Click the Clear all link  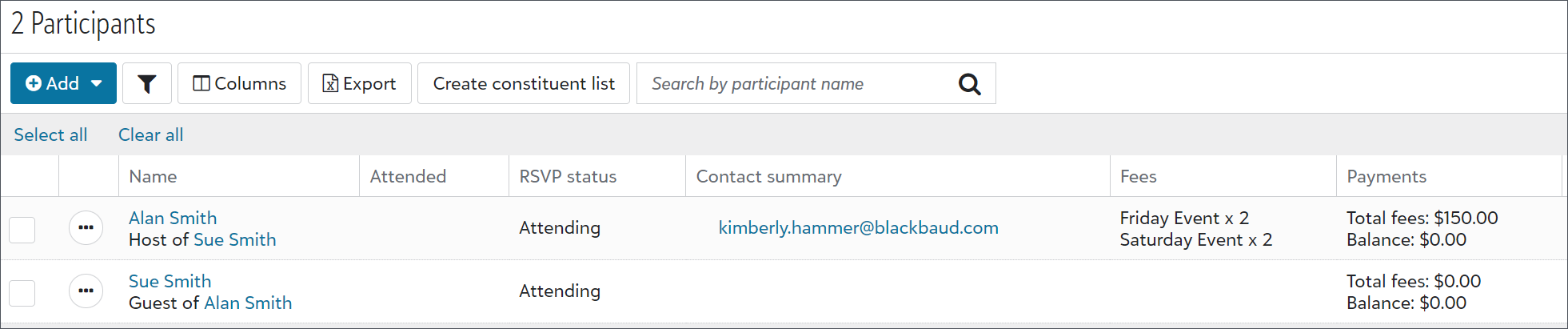(x=151, y=134)
